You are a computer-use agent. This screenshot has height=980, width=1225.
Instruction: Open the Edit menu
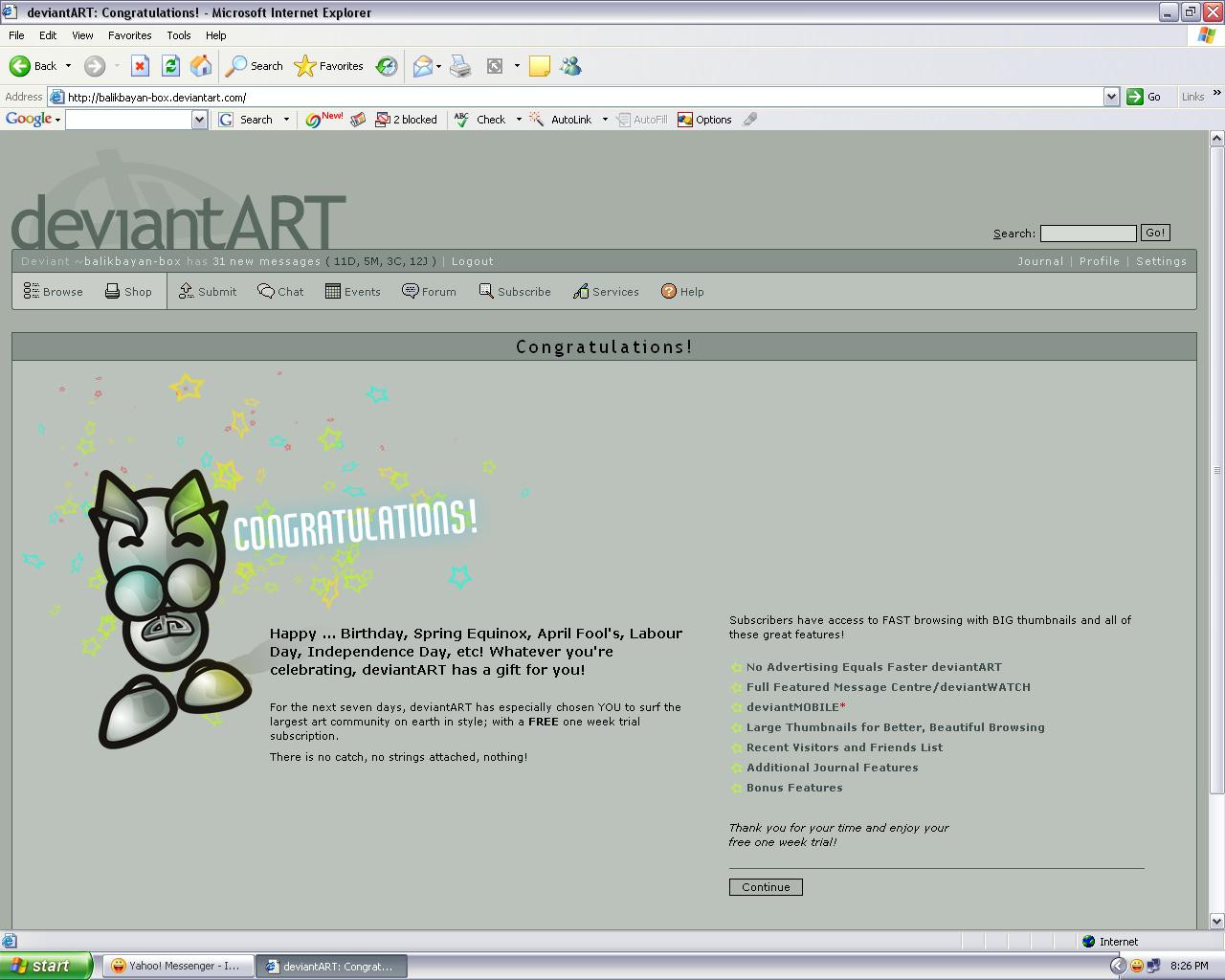(x=48, y=35)
